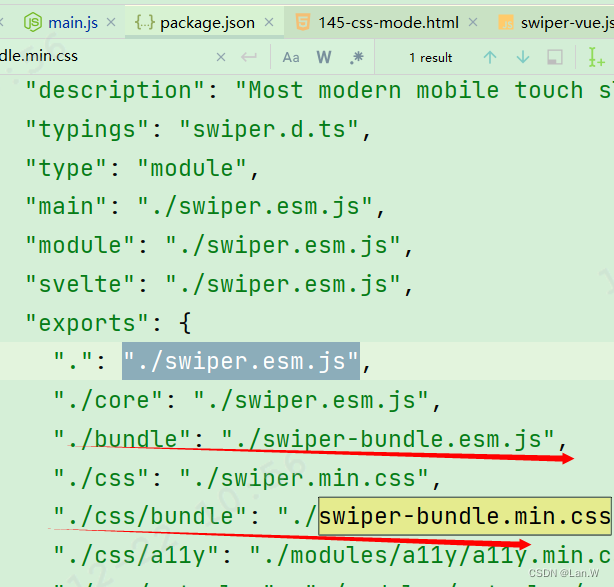Close the 145-css-mode.html tab

[473, 22]
